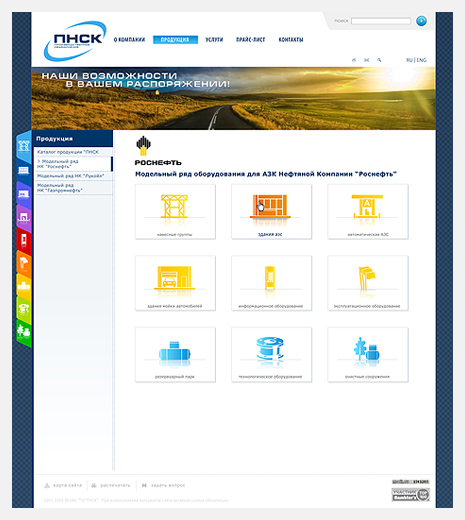Viewport: 465px width, 520px height.
Task: Click the search input field
Action: tap(381, 21)
